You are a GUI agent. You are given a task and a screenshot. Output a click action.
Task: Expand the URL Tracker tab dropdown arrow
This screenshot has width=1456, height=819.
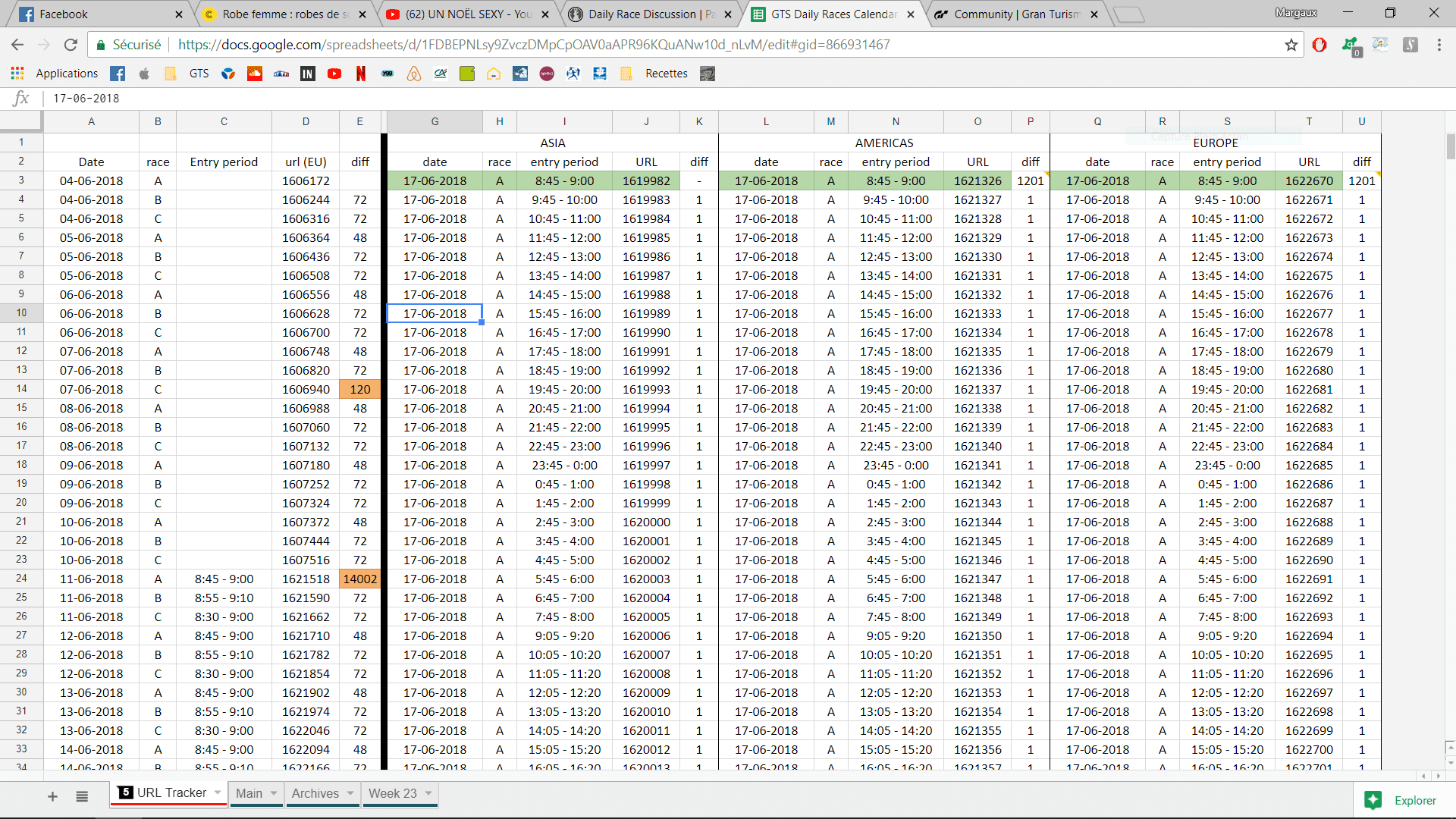pos(218,792)
